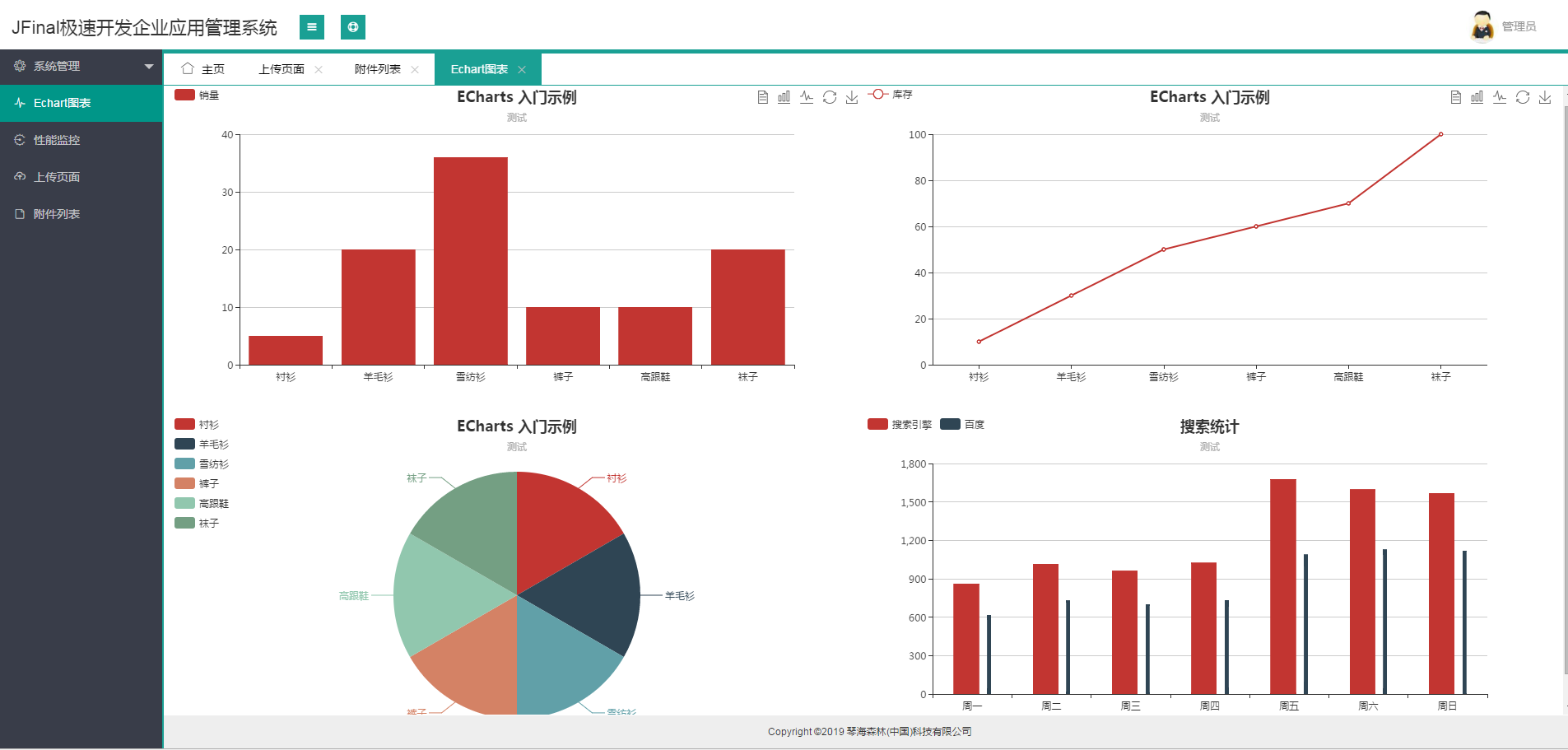Switch to the 附件列表 tab
The width and height of the screenshot is (1568, 750).
[378, 69]
